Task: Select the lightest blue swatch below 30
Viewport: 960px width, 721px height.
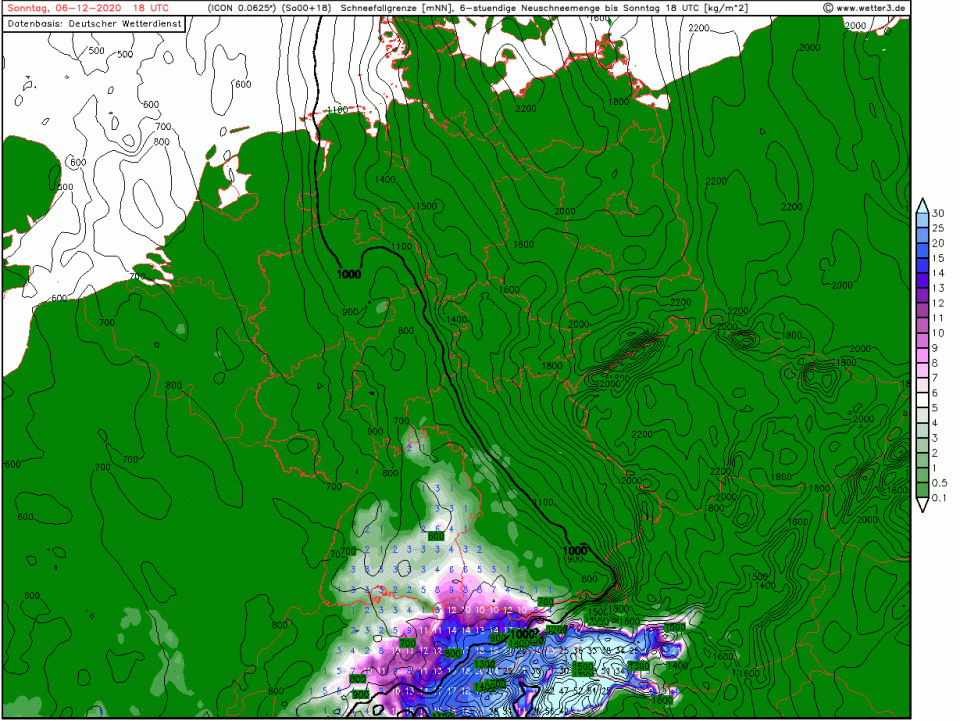Action: (924, 220)
